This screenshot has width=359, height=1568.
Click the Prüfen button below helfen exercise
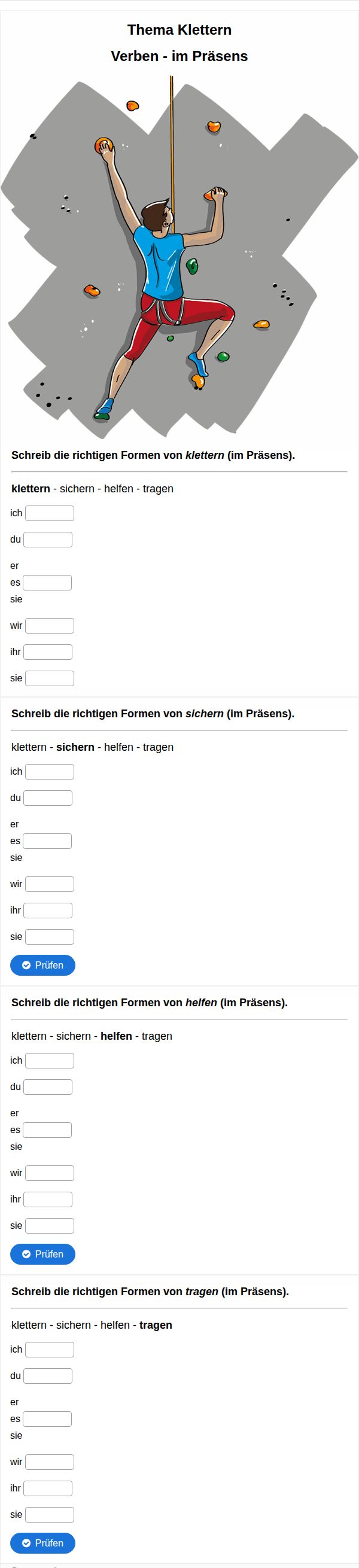pos(42,1255)
